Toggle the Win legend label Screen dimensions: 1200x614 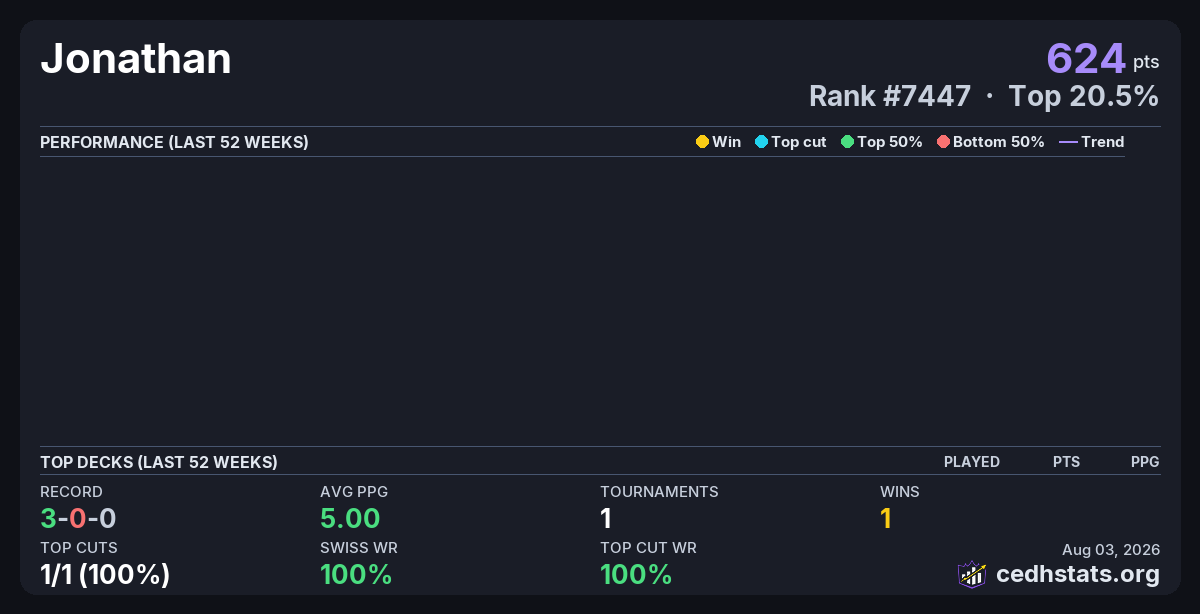[727, 142]
